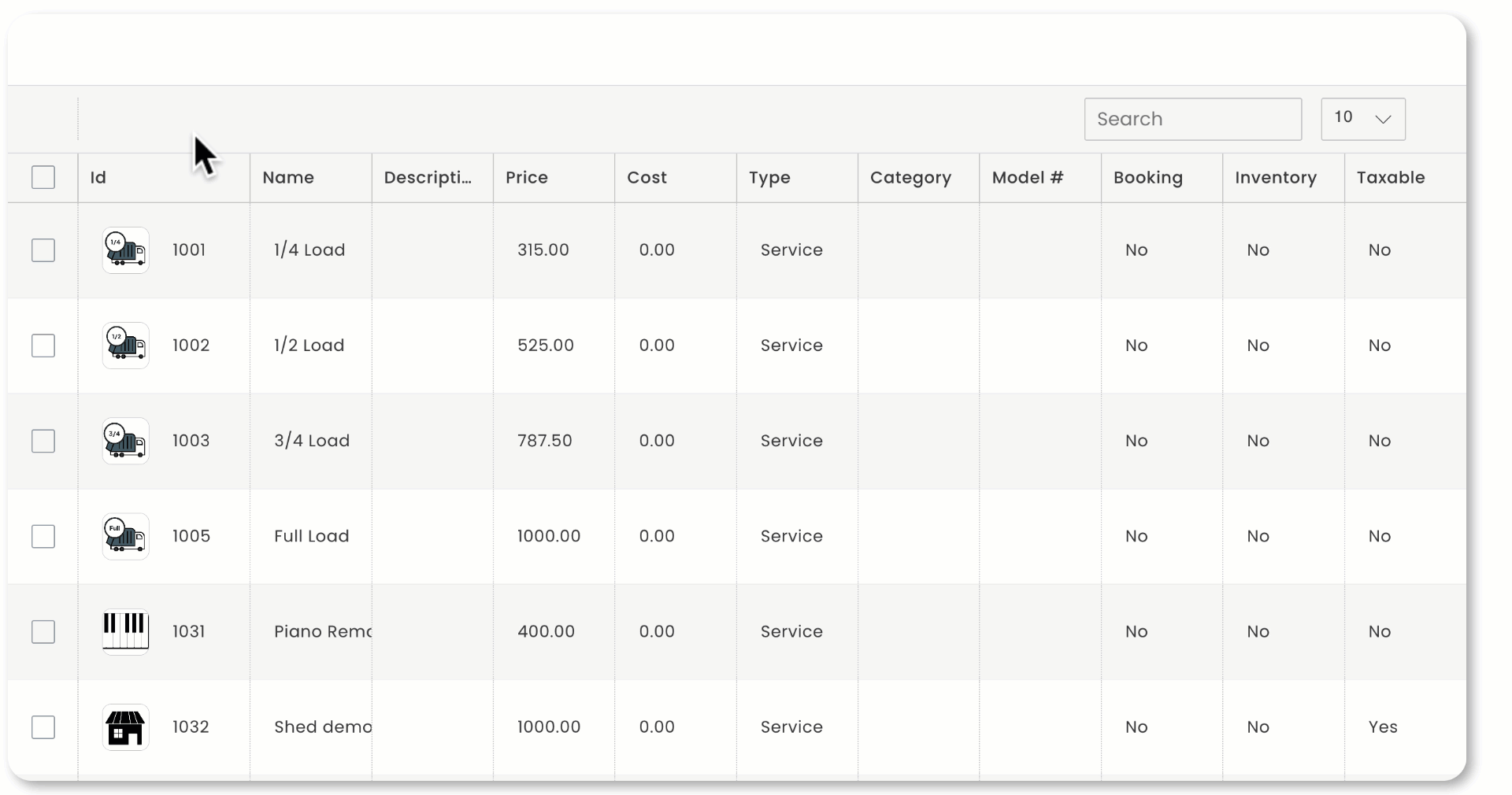
Task: Toggle the select-all checkbox in header
Action: click(43, 177)
